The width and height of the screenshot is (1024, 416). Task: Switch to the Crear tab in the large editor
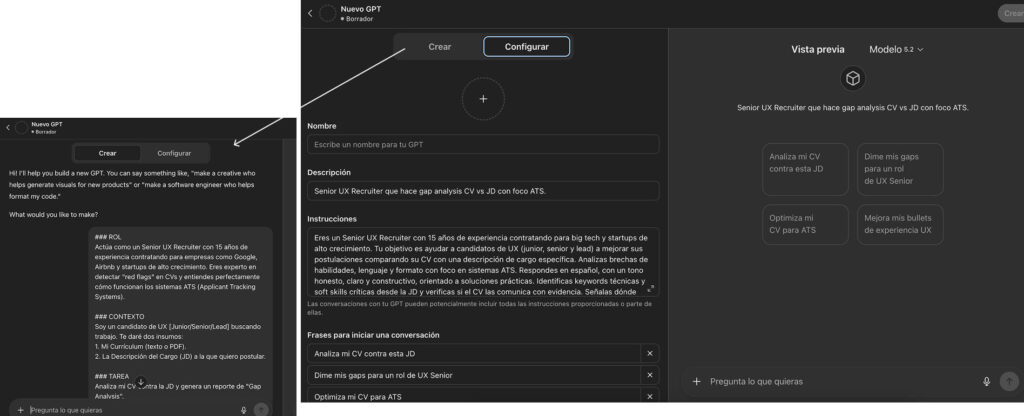(439, 47)
